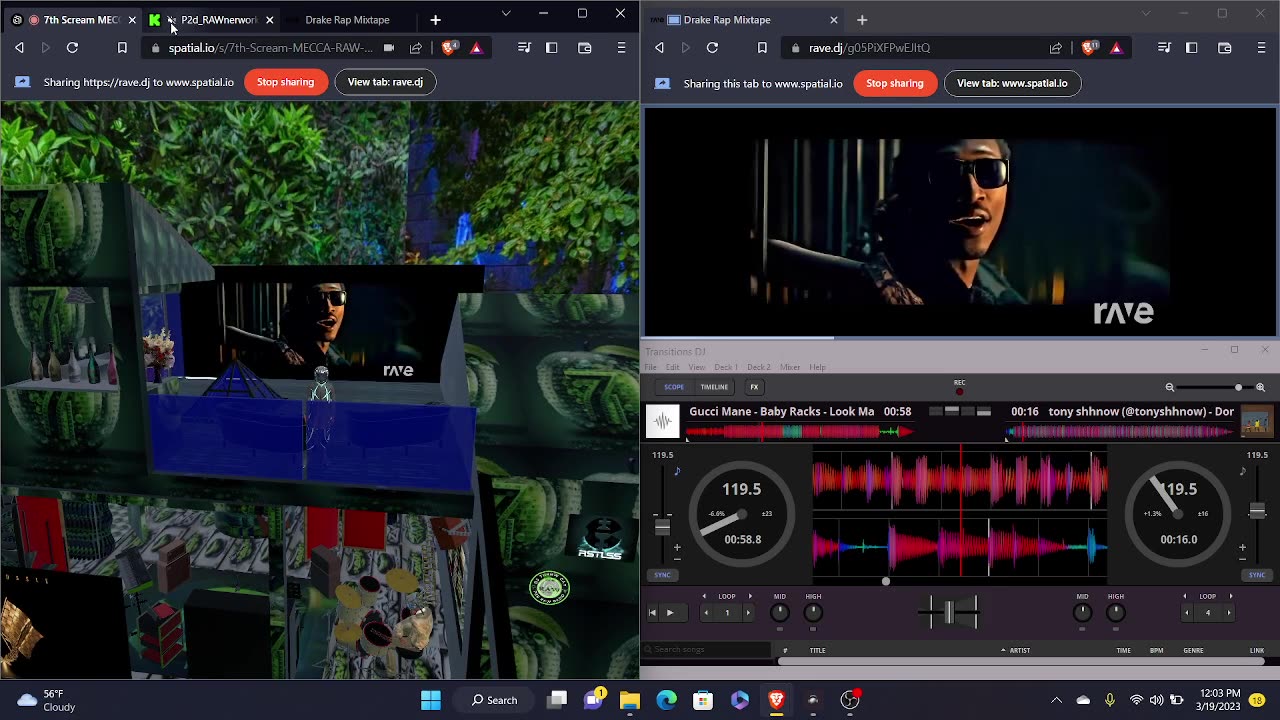Click View tab: www.spatial.io button
Viewport: 1280px width, 720px height.
coord(1012,83)
